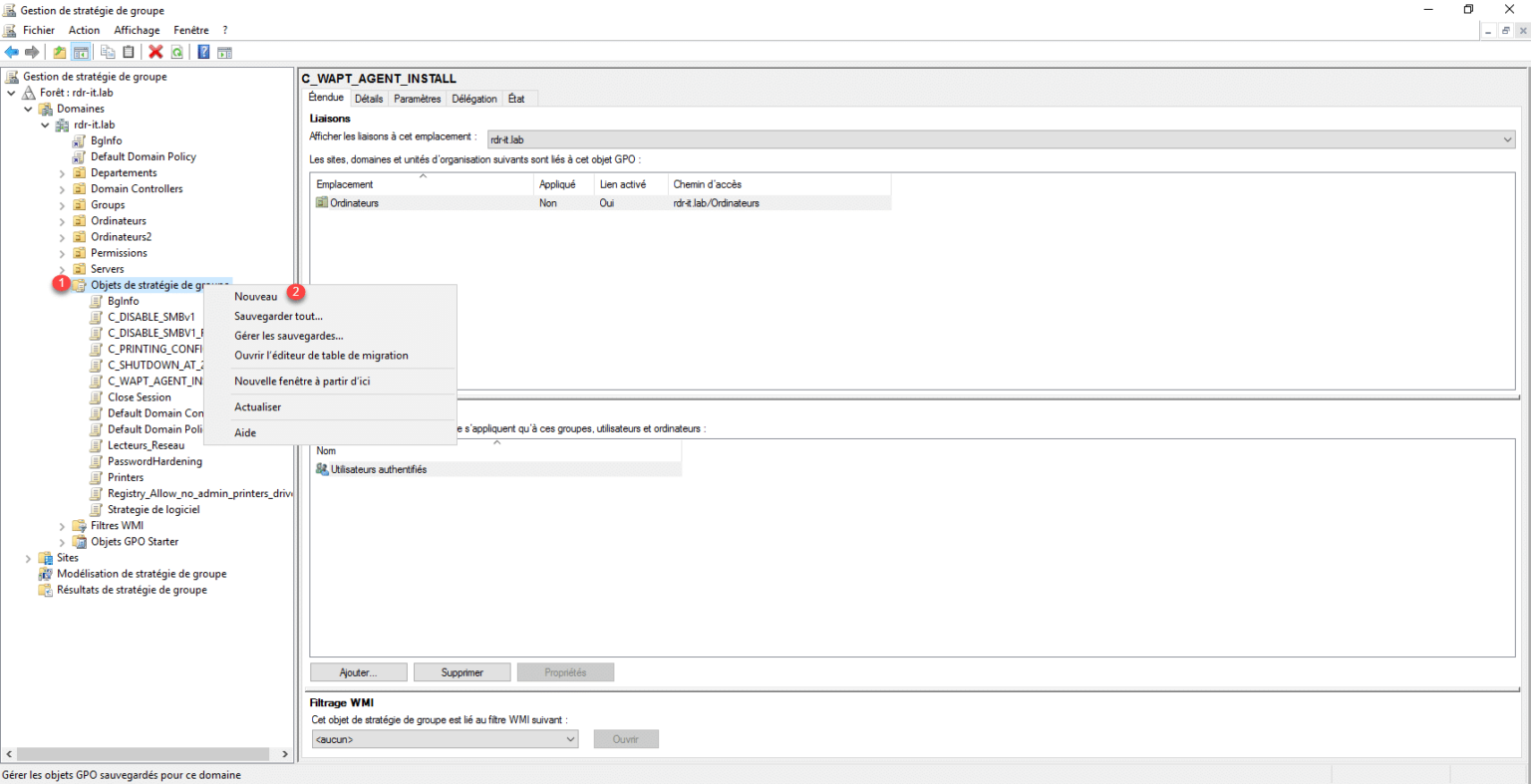Click Aide in the context menu

pos(245,433)
